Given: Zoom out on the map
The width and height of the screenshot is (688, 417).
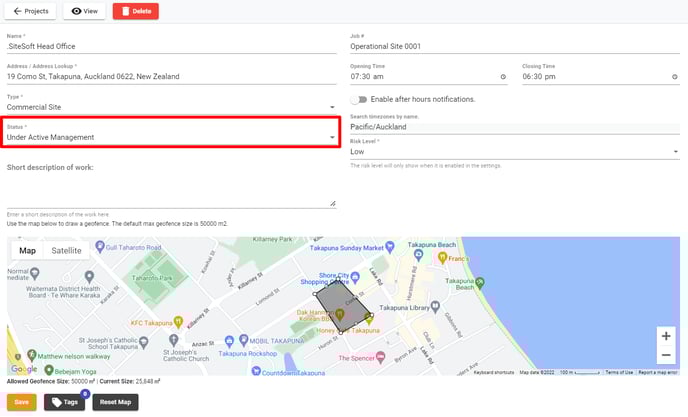Looking at the screenshot, I should [666, 355].
